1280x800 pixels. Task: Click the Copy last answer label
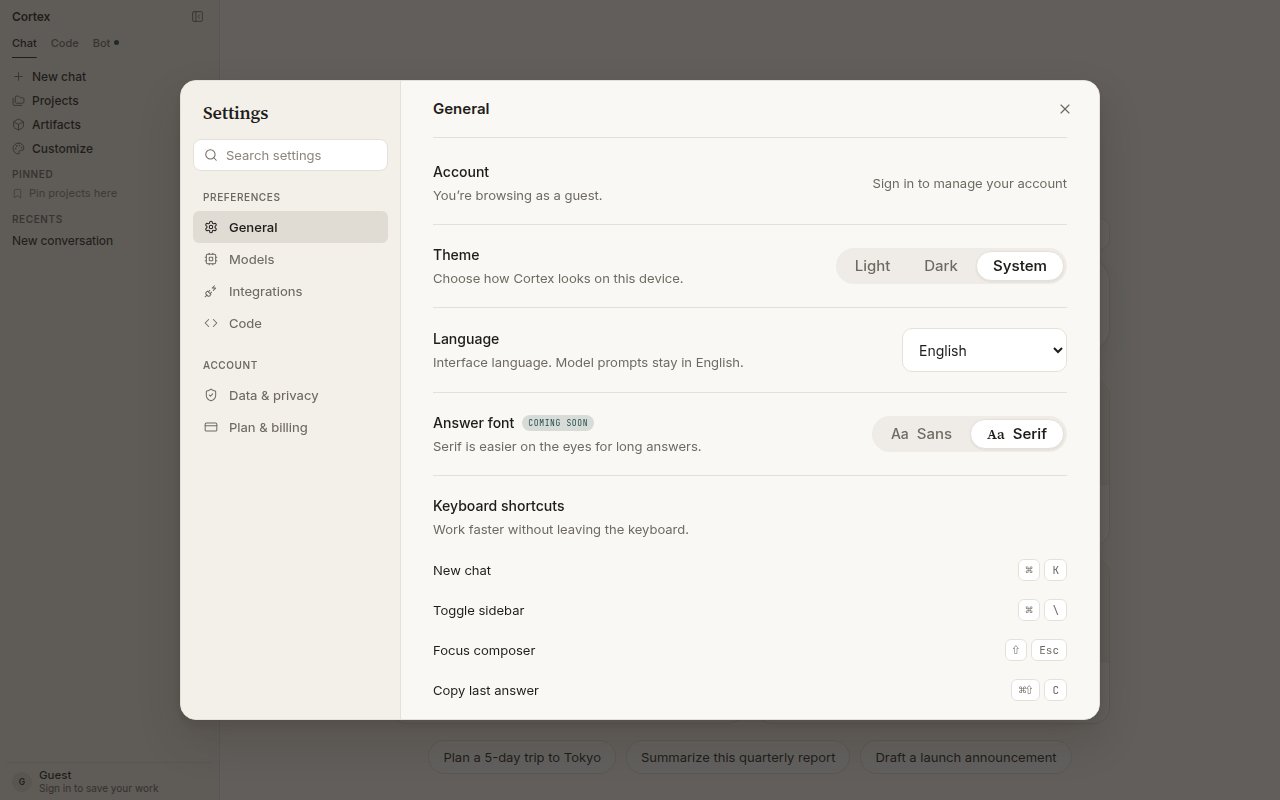(486, 690)
